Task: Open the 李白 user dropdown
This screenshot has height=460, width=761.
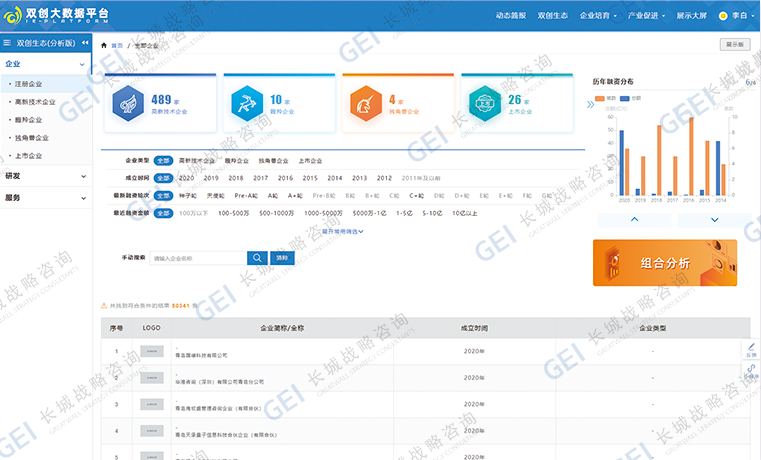Action: pos(743,16)
